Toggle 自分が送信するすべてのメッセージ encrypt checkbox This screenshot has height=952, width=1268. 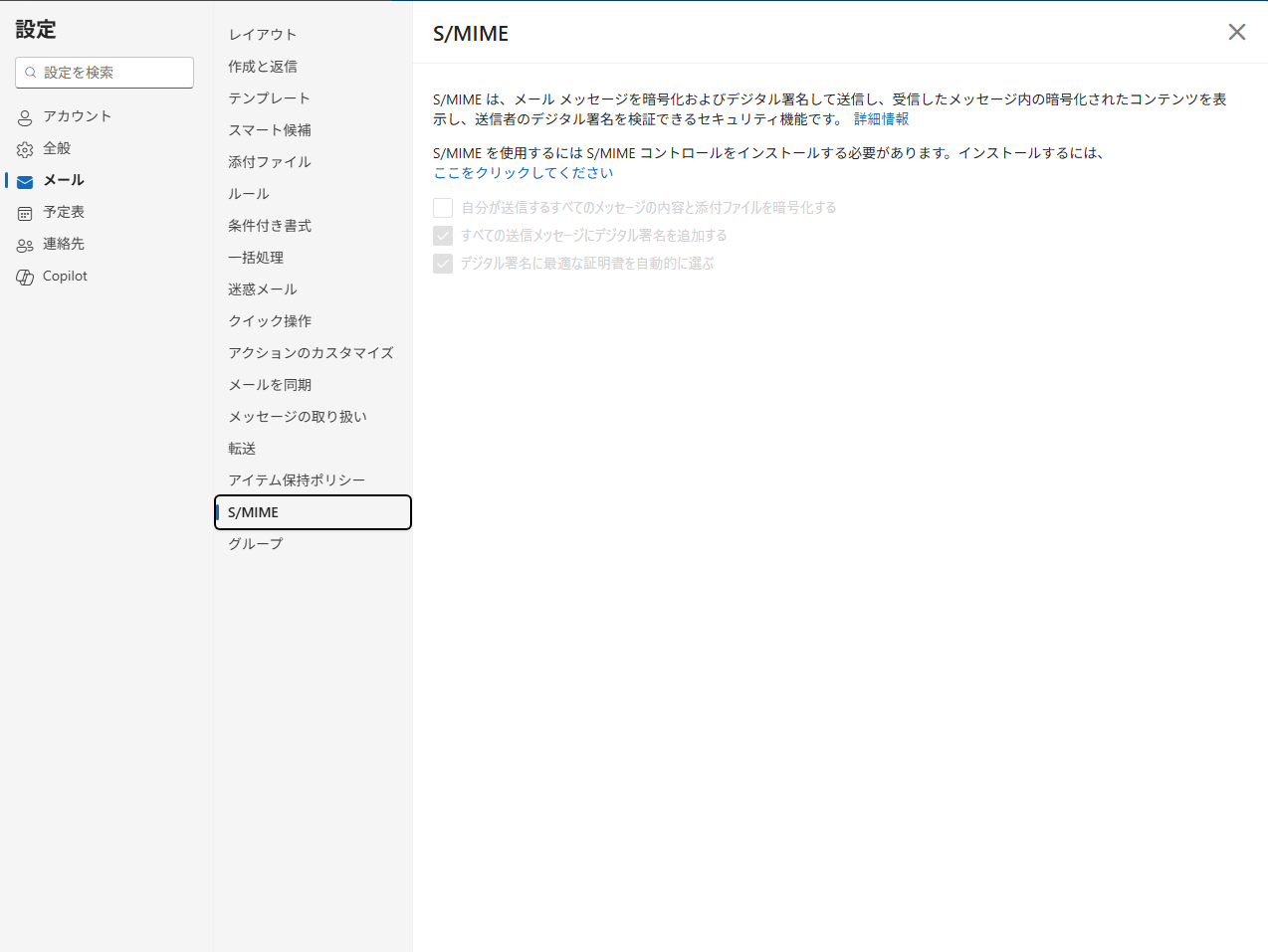[x=443, y=208]
